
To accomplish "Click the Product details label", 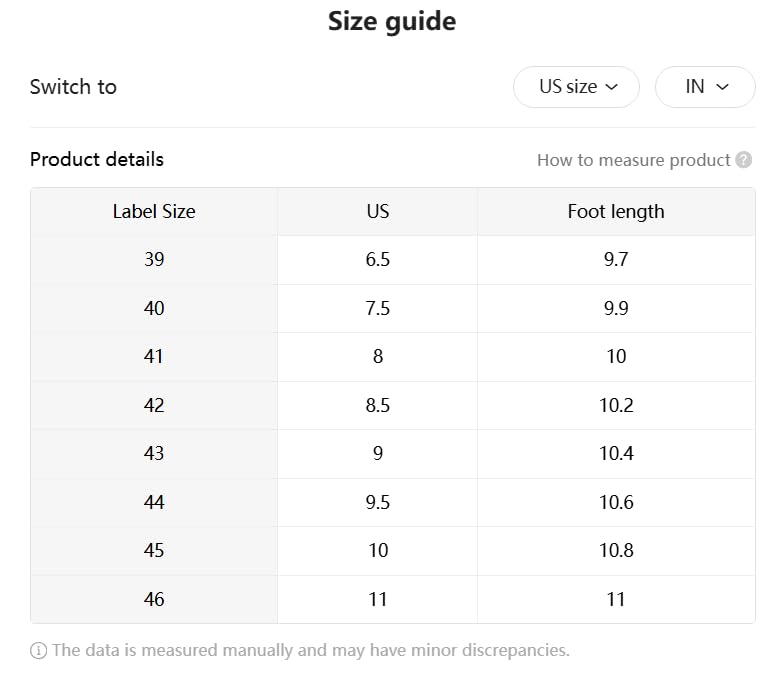I will pos(97,160).
